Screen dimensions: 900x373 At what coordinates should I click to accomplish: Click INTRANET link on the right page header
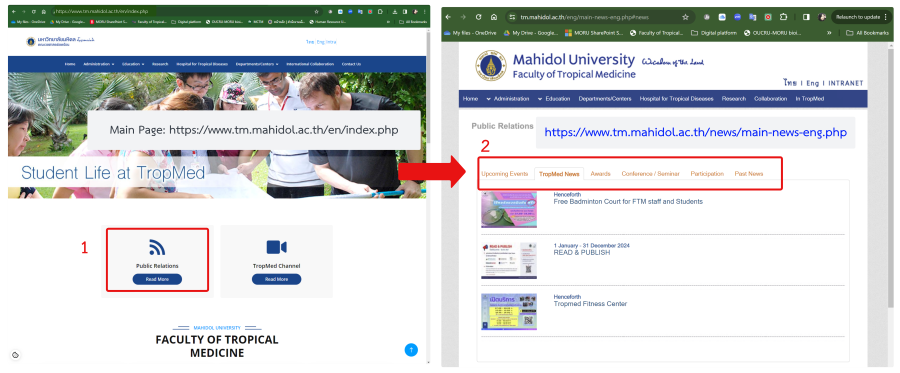[845, 83]
